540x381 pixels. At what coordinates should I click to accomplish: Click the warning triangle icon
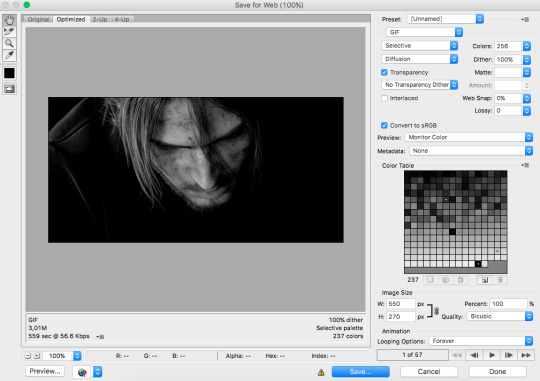pyautogui.click(x=321, y=372)
